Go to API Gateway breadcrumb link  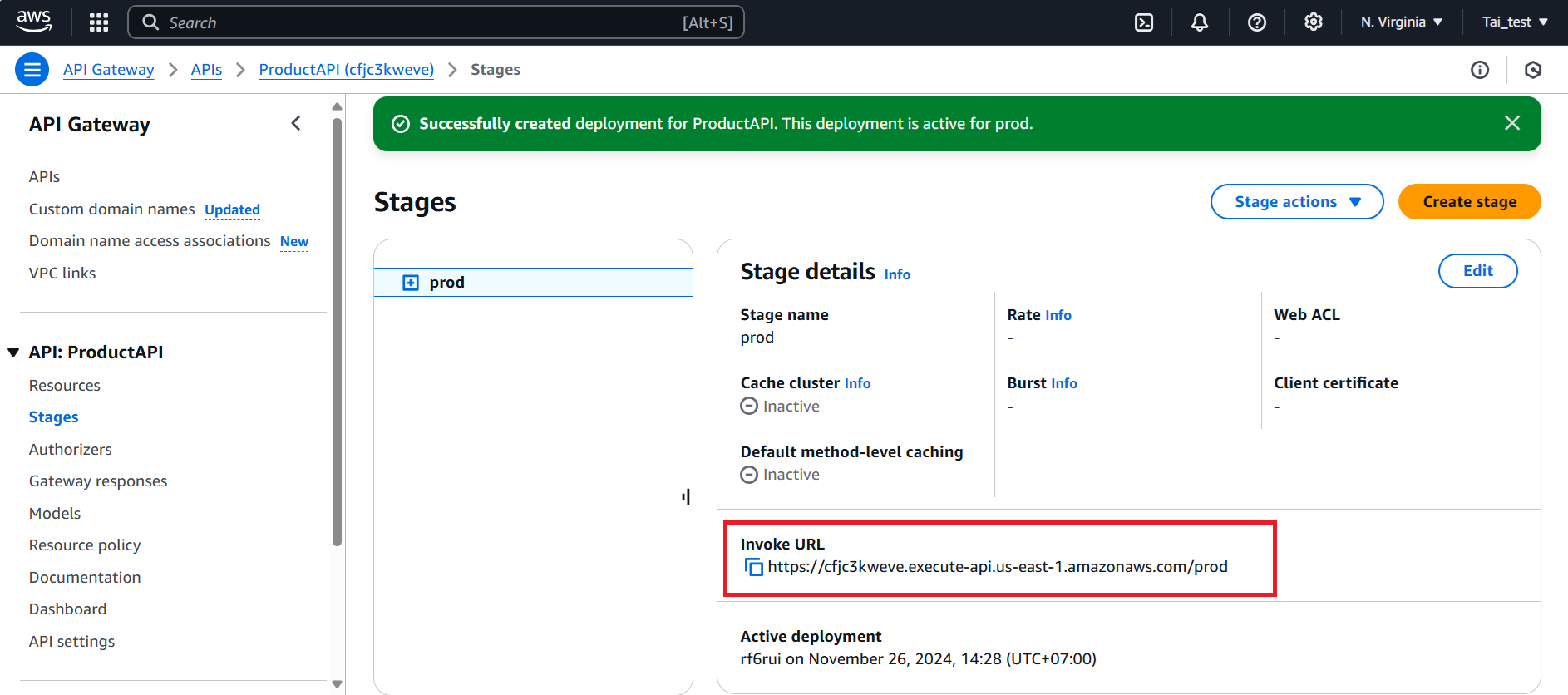[109, 70]
